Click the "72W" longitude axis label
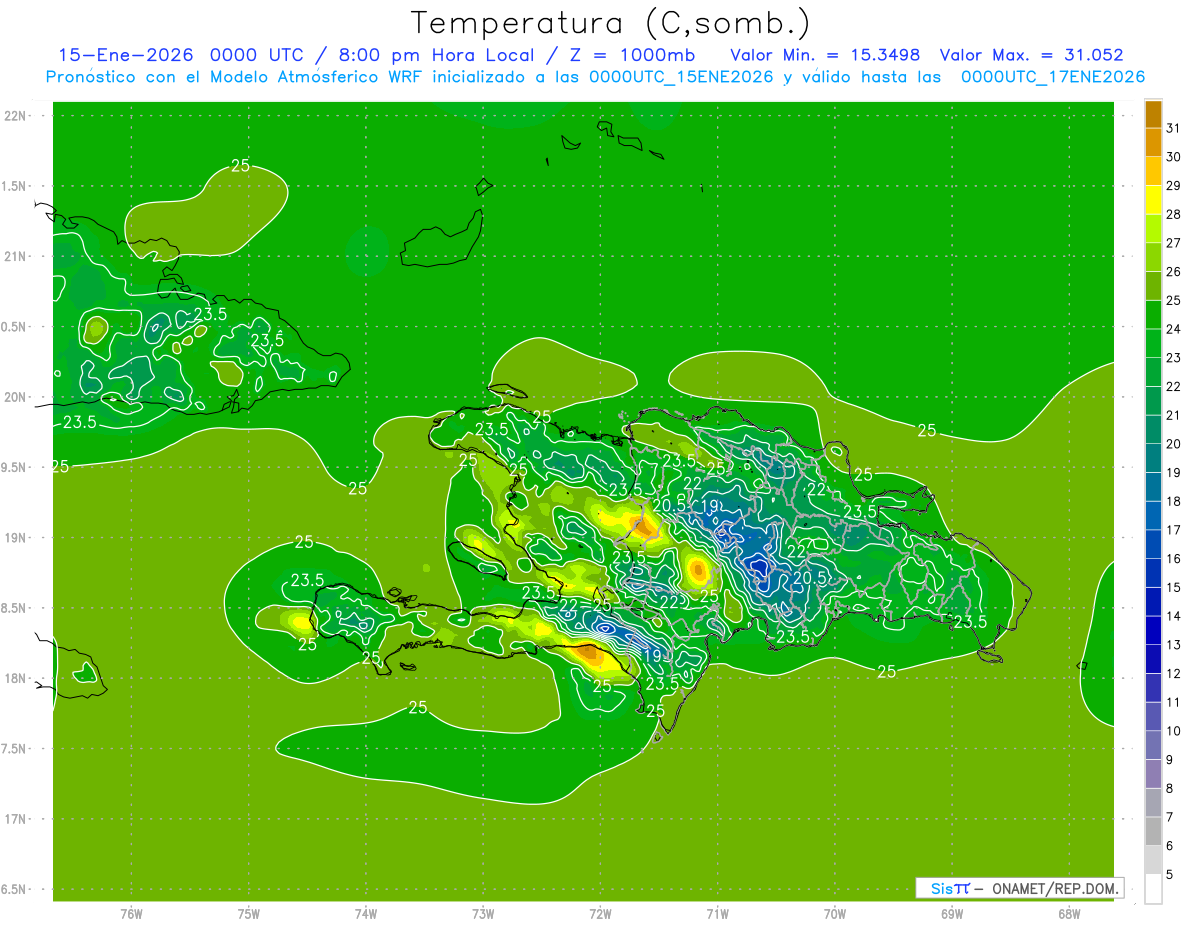Viewport: 1200px width, 927px height. pyautogui.click(x=600, y=914)
